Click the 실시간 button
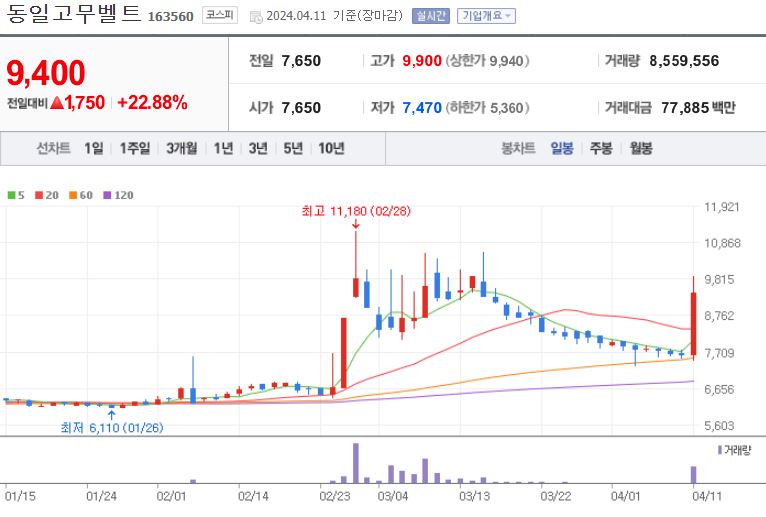 (430, 16)
